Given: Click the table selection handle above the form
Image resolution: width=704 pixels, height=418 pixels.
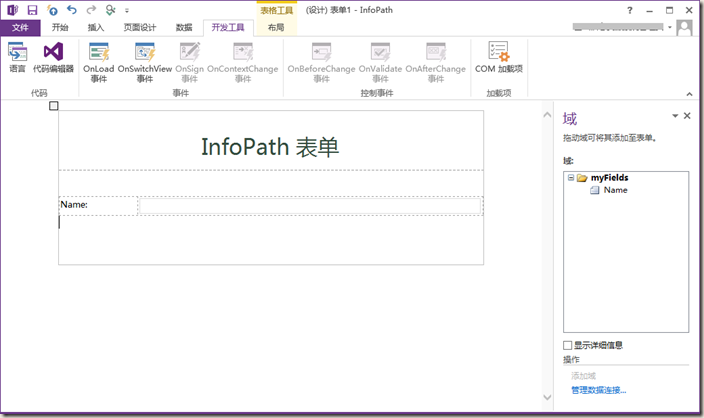Looking at the screenshot, I should pos(53,106).
